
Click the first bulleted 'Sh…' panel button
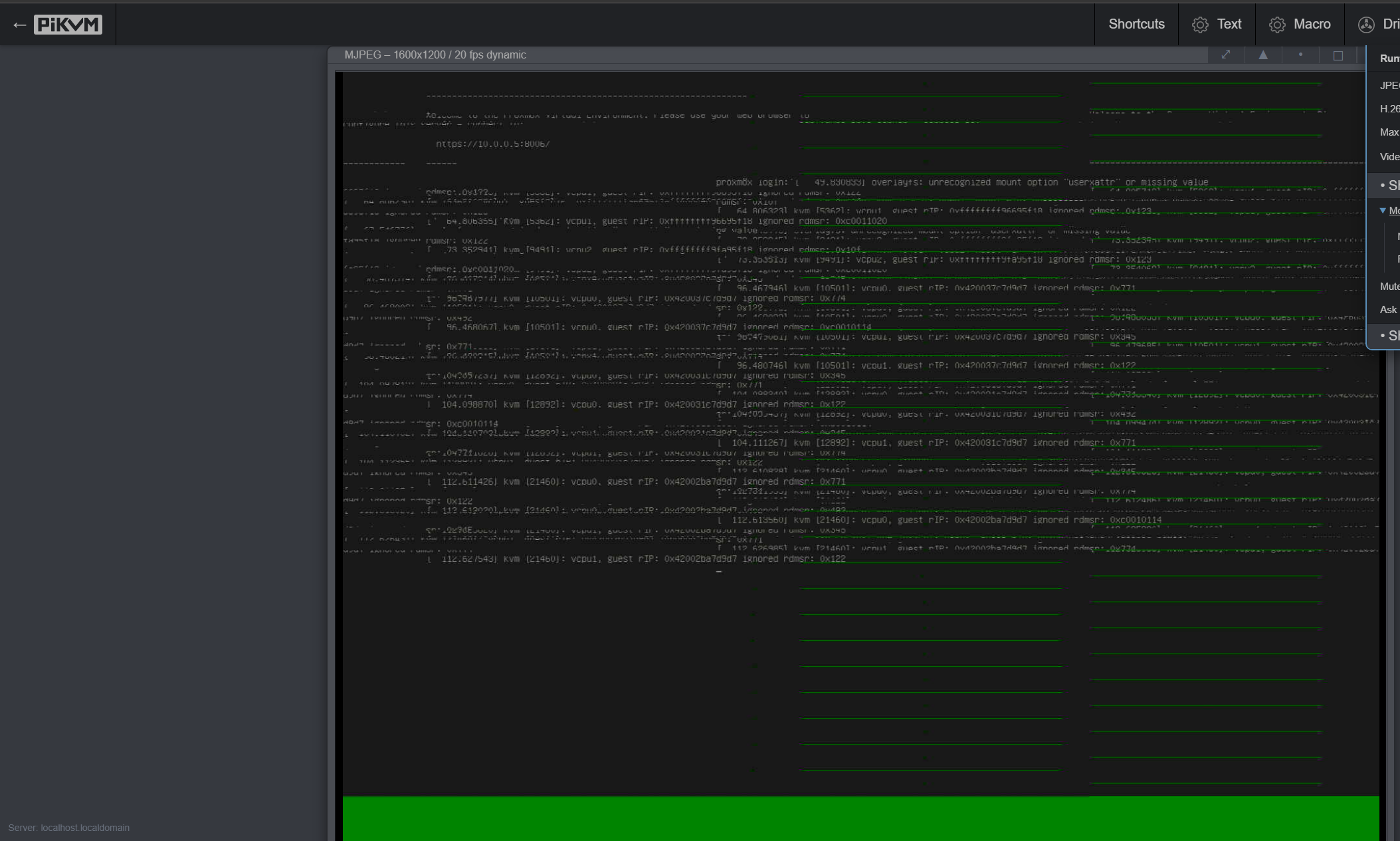click(1389, 185)
